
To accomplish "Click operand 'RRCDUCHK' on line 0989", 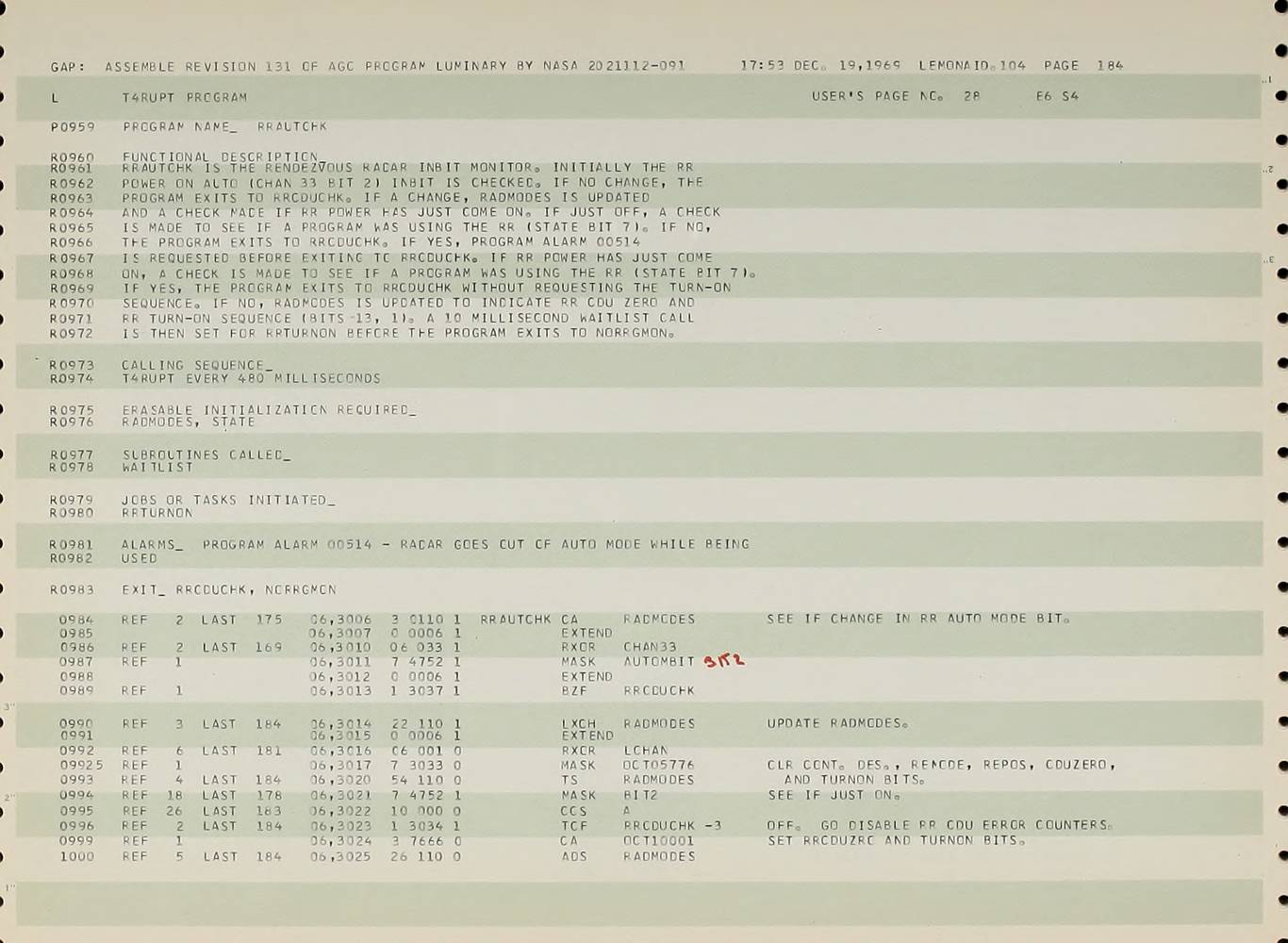I will coord(659,690).
